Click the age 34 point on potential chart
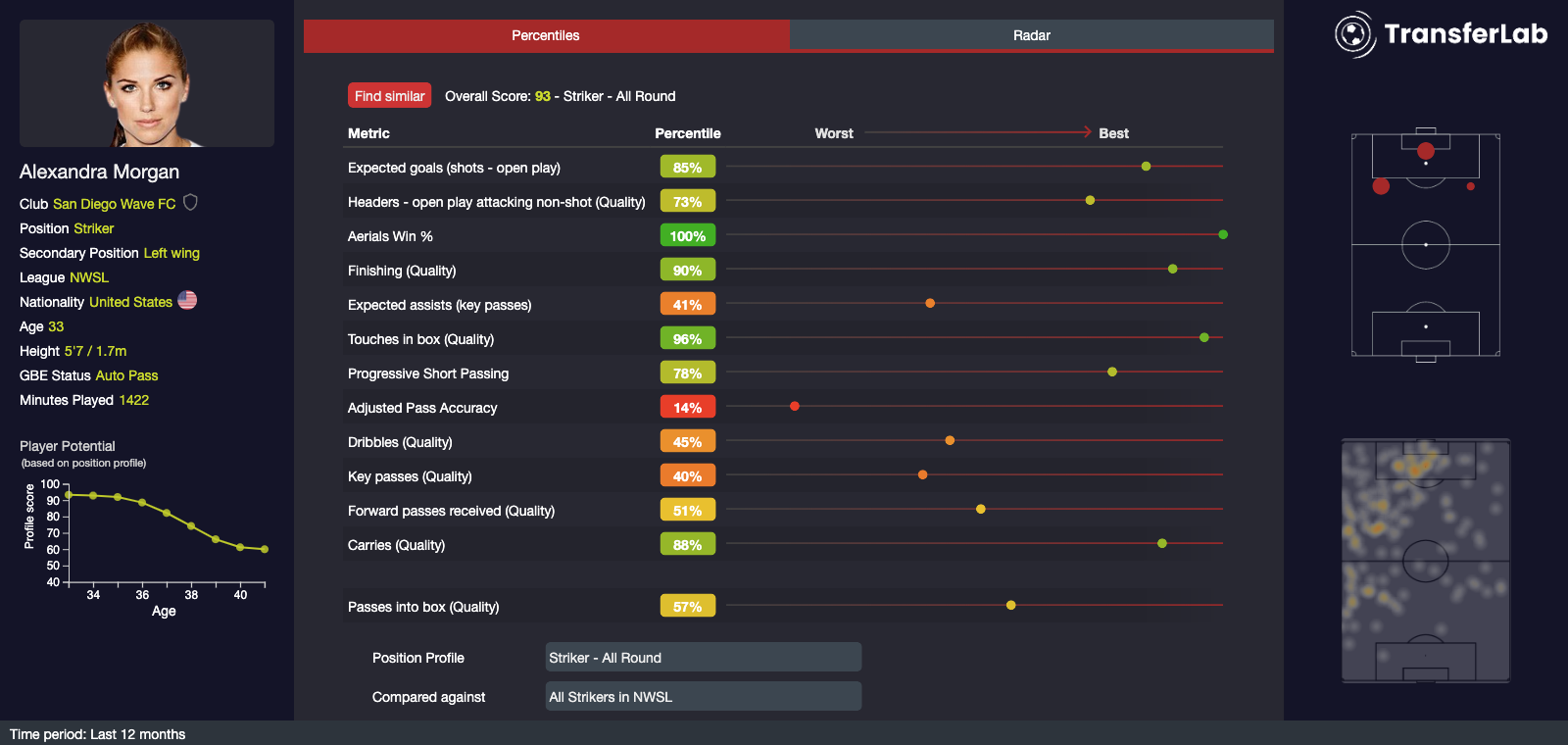This screenshot has width=1568, height=745. (93, 496)
